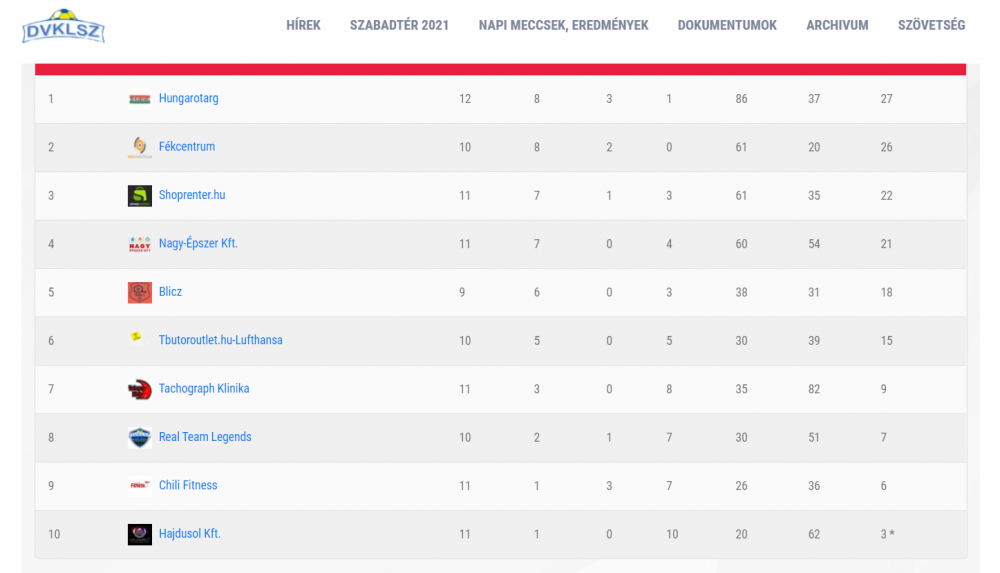Click the Tbutoroutlet.hu-Lufthansa yellow logo
1000x573 pixels.
(136, 336)
